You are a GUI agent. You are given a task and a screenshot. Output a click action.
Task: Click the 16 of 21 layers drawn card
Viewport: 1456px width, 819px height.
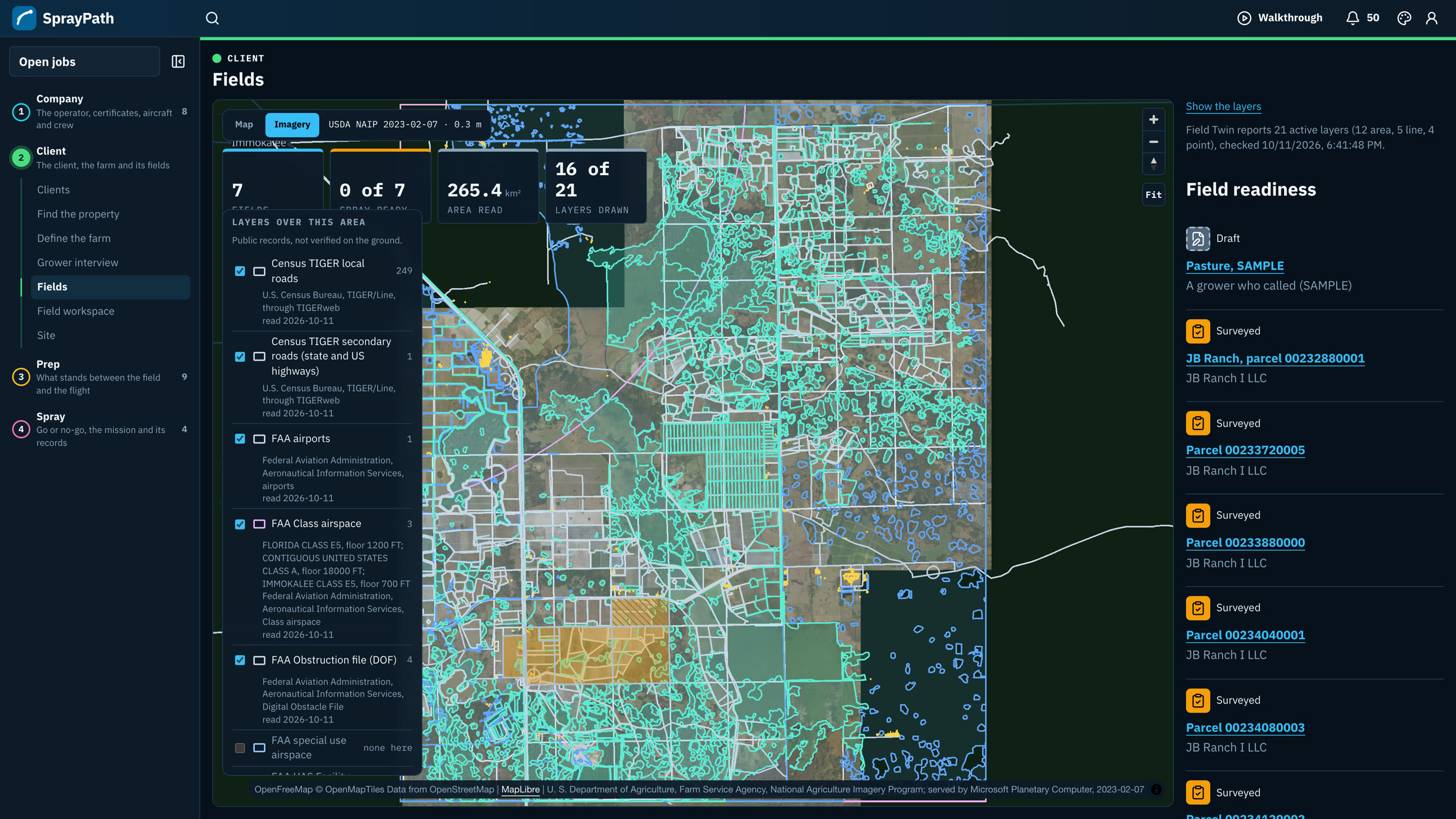tap(596, 187)
